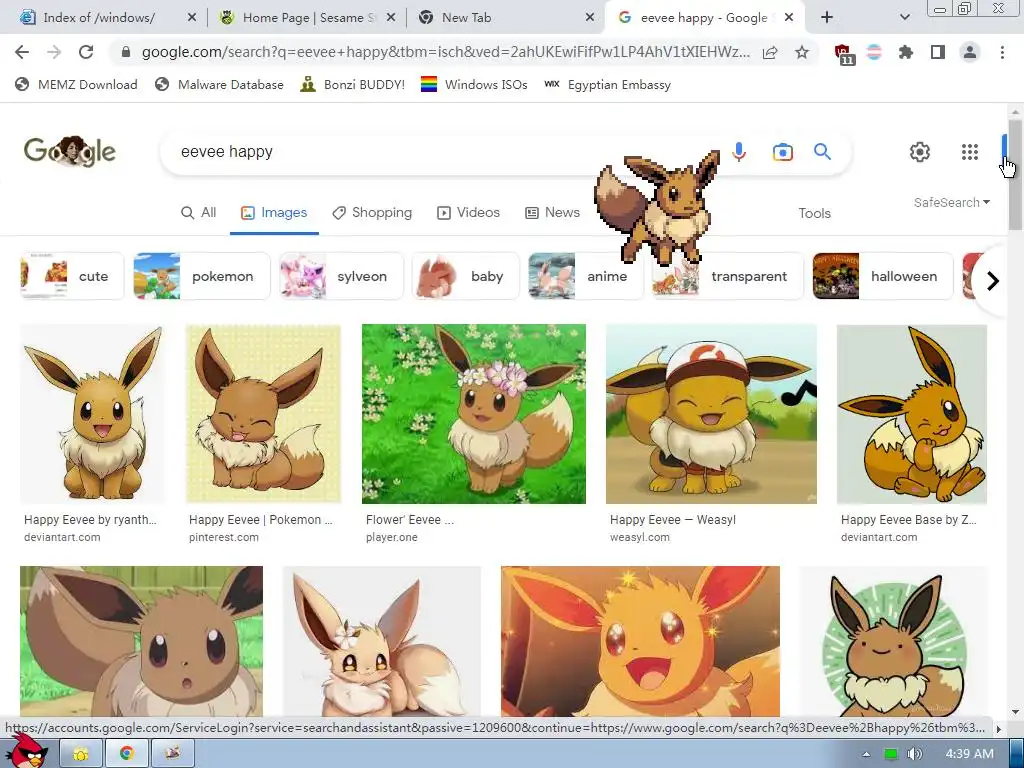
Task: Switch to the All results tab
Action: click(x=199, y=213)
